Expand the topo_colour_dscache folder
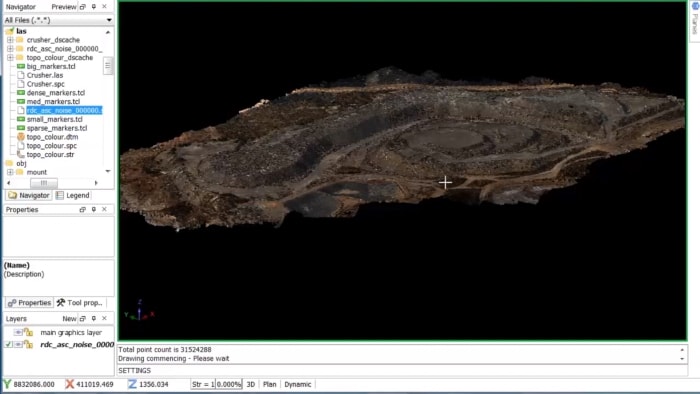 tap(10, 58)
